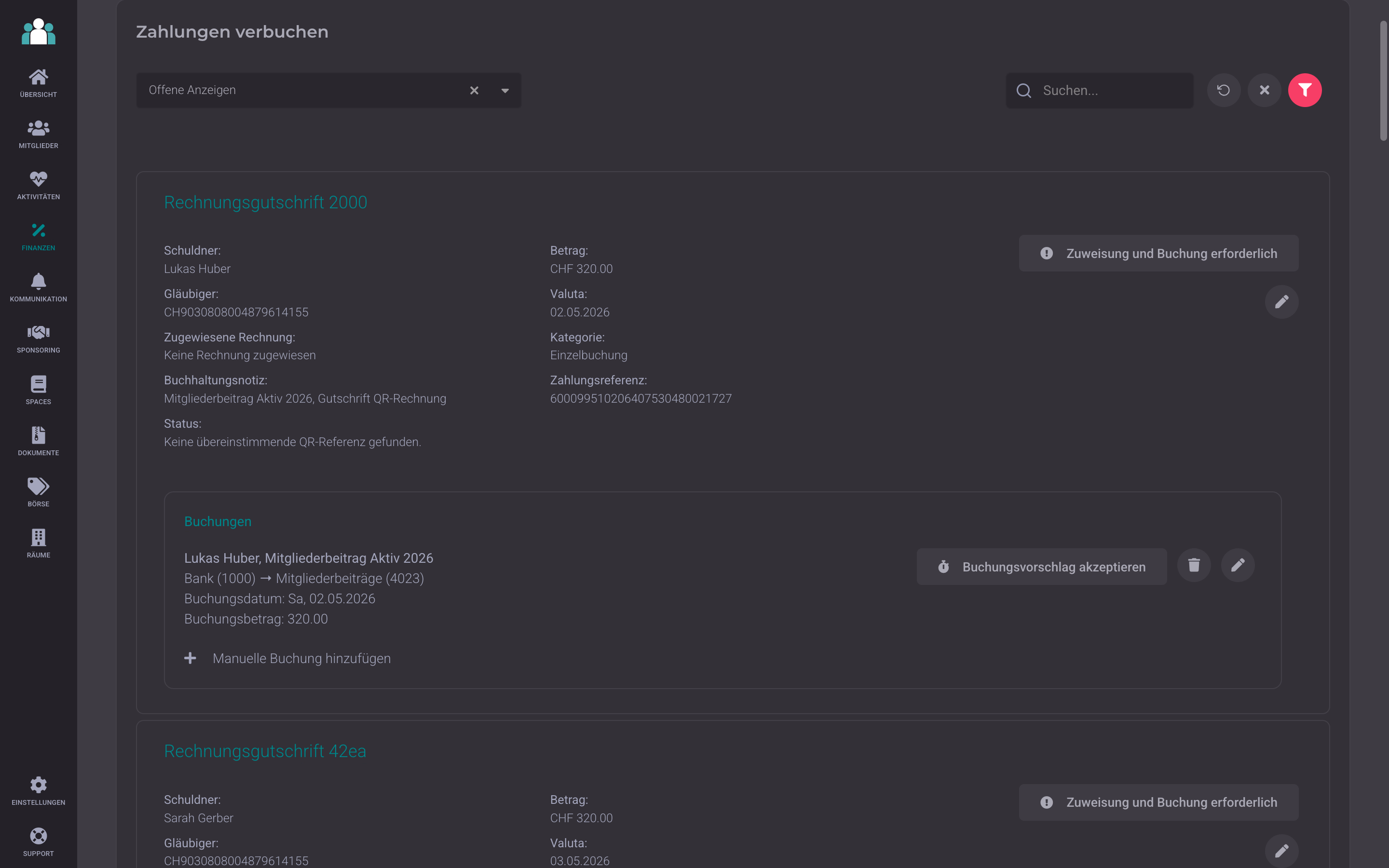Select the Schuldner name Sarah Gerber
This screenshot has height=868, width=1389.
[199, 818]
